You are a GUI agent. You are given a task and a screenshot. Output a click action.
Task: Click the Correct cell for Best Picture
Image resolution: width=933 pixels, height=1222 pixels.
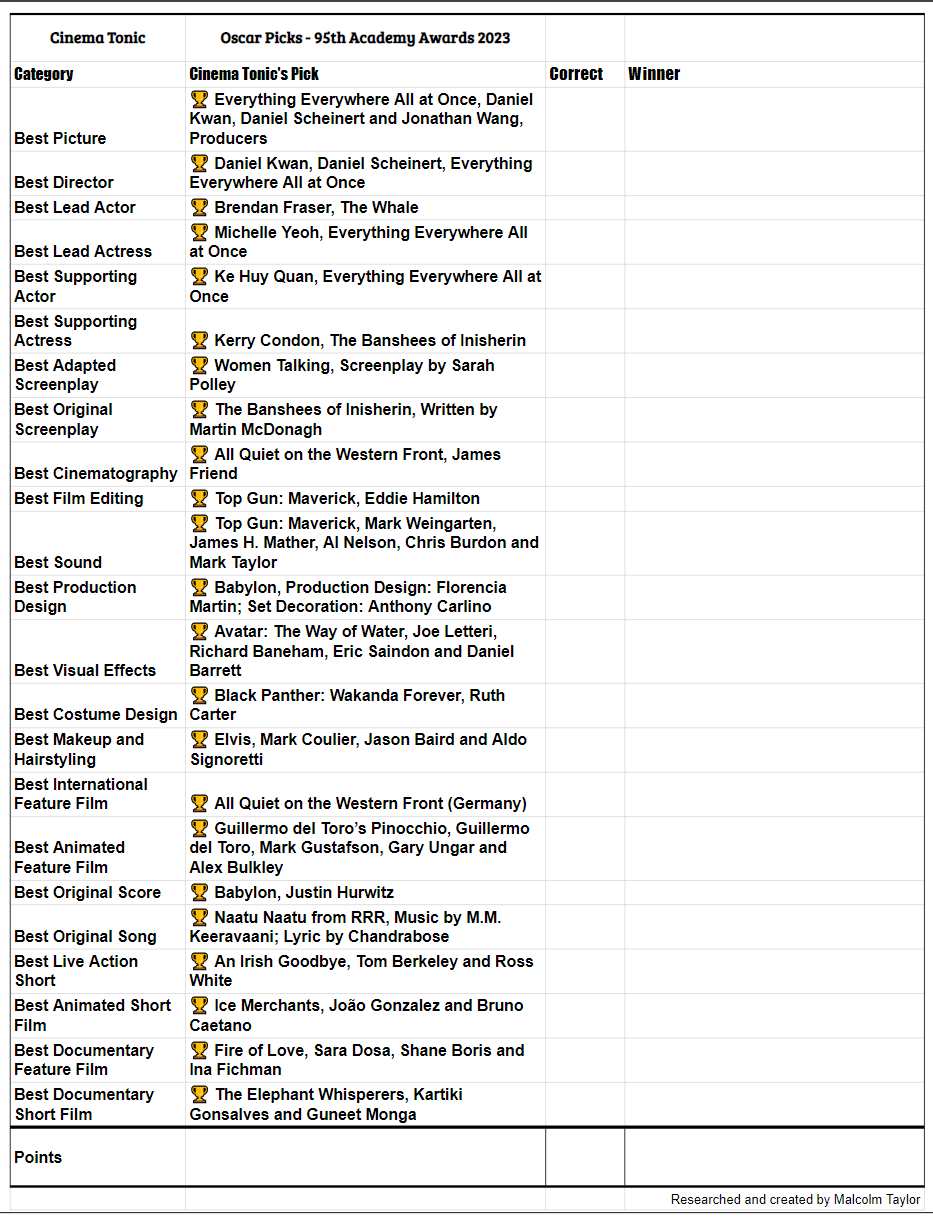[x=585, y=119]
